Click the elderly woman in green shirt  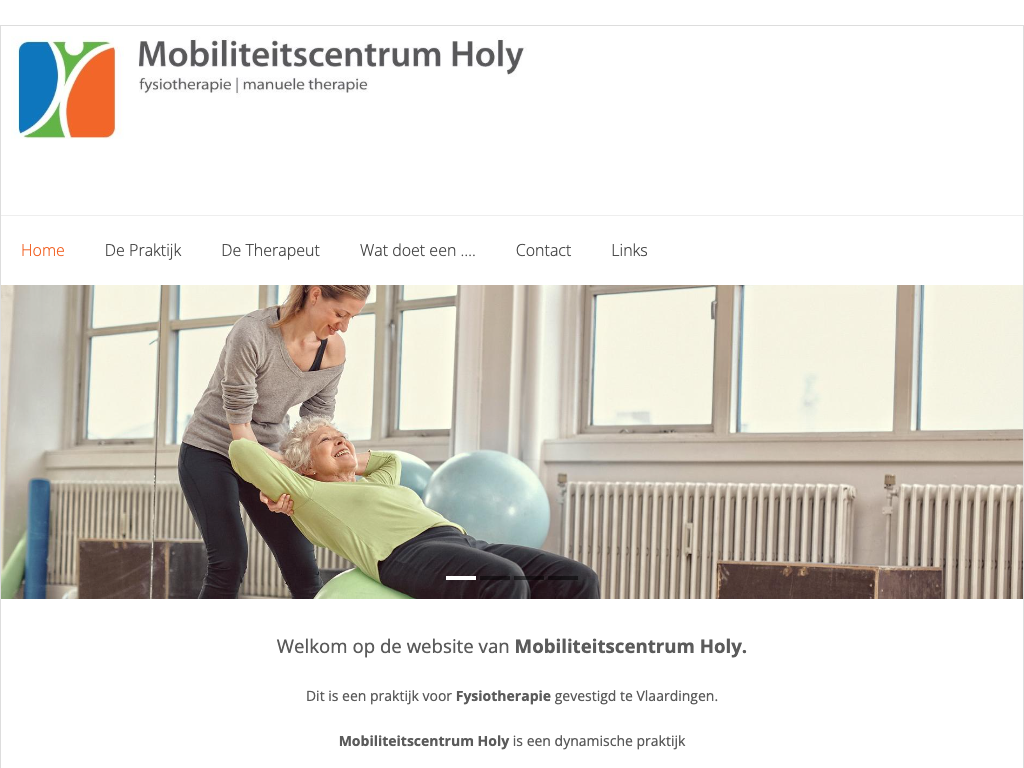tap(366, 503)
